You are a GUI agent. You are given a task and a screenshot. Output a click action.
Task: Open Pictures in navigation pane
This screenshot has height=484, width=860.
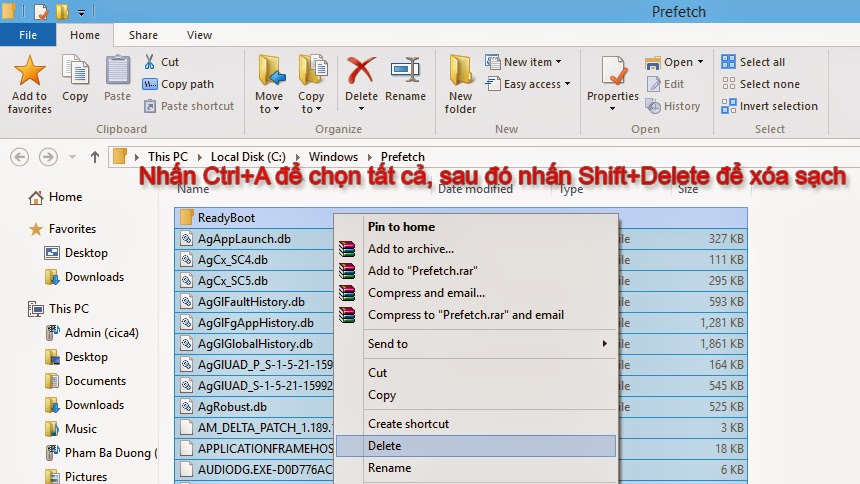click(x=76, y=477)
